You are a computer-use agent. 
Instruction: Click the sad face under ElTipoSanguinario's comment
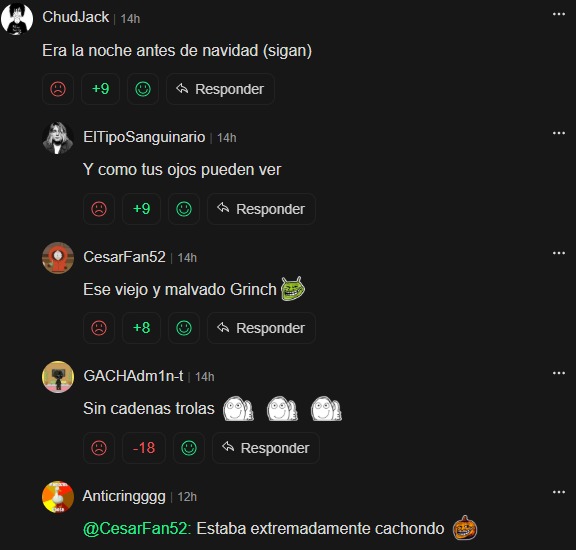pos(99,209)
